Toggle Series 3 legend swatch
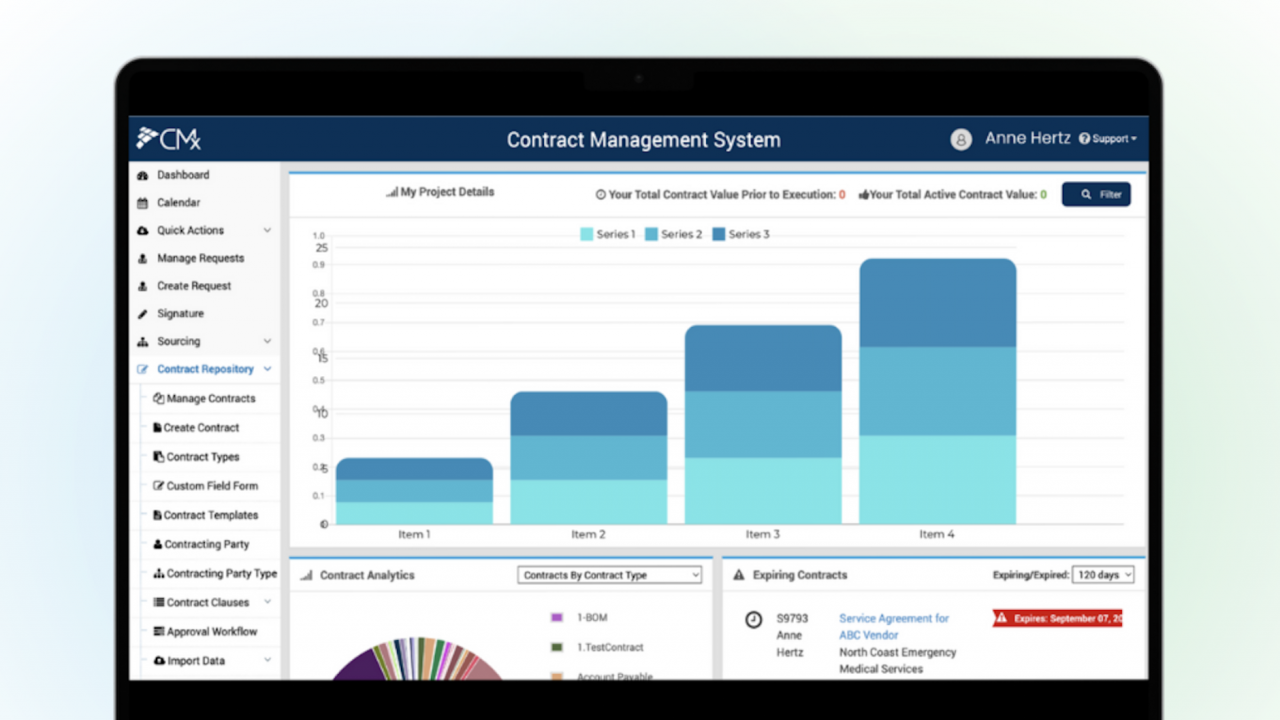The image size is (1280, 720). 718,234
